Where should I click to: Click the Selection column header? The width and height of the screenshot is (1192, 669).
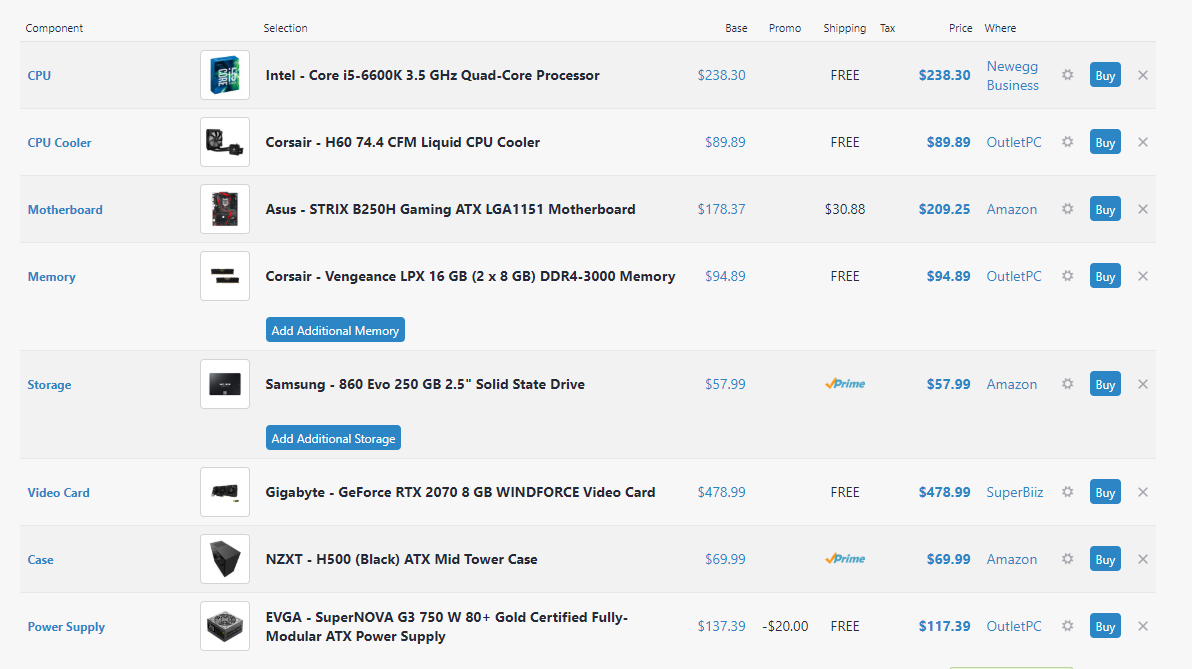pyautogui.click(x=286, y=28)
